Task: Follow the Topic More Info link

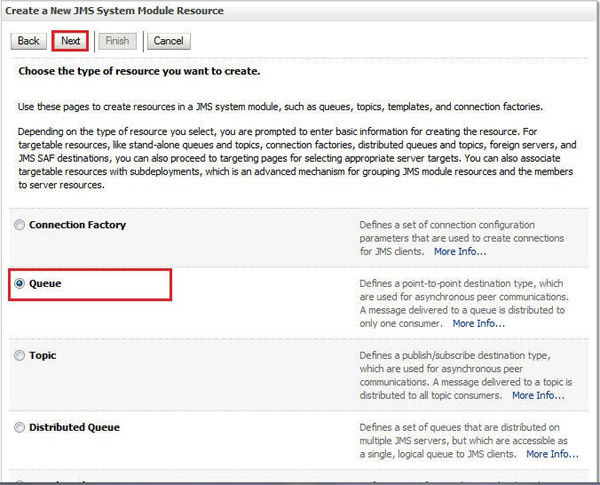Action: tap(538, 395)
